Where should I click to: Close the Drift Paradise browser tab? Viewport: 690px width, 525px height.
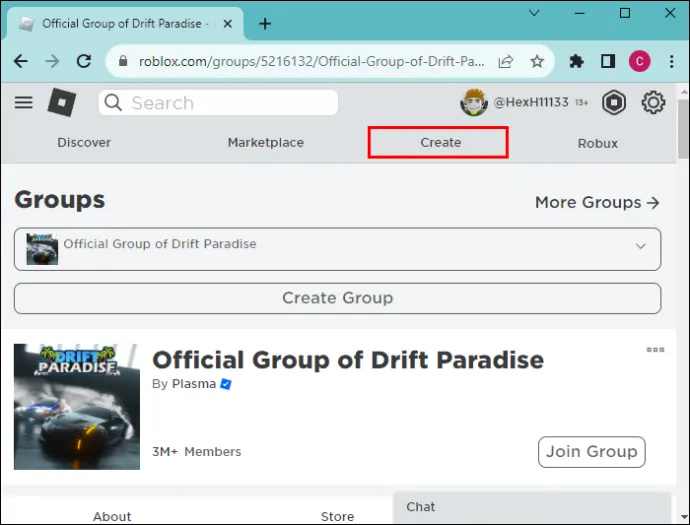[x=228, y=24]
